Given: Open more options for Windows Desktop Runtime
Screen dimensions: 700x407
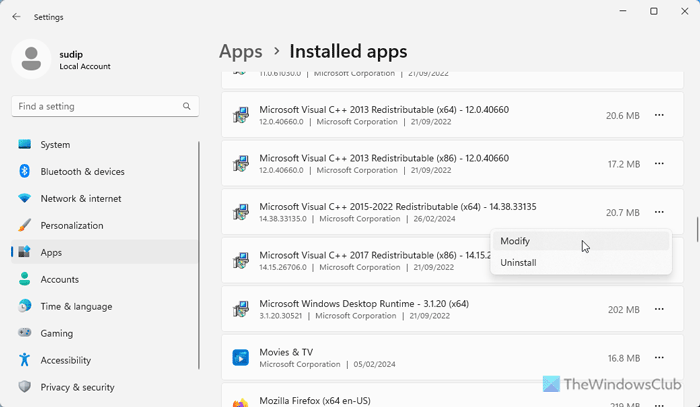Looking at the screenshot, I should click(x=659, y=309).
